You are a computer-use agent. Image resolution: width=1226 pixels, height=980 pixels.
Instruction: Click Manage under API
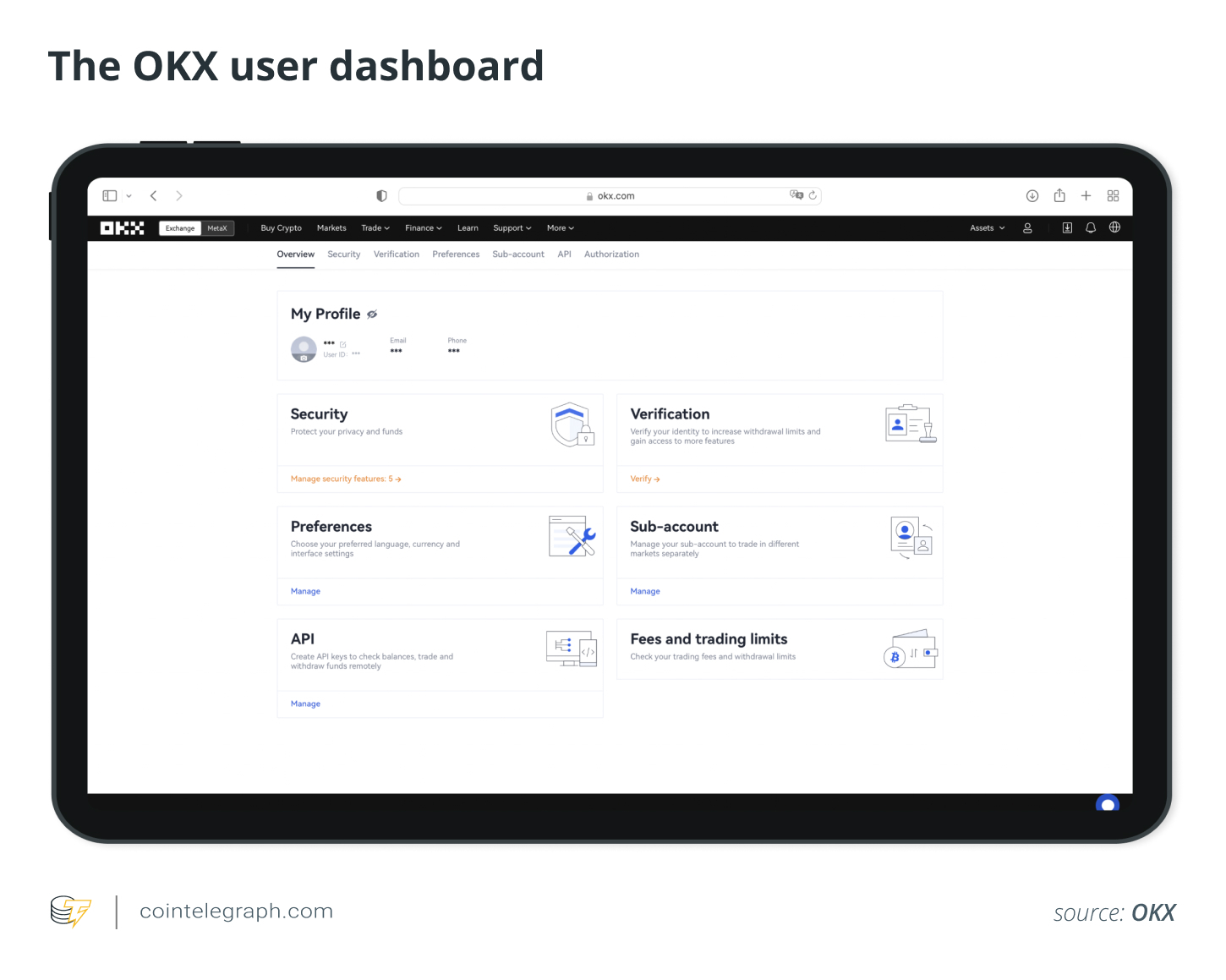(305, 704)
